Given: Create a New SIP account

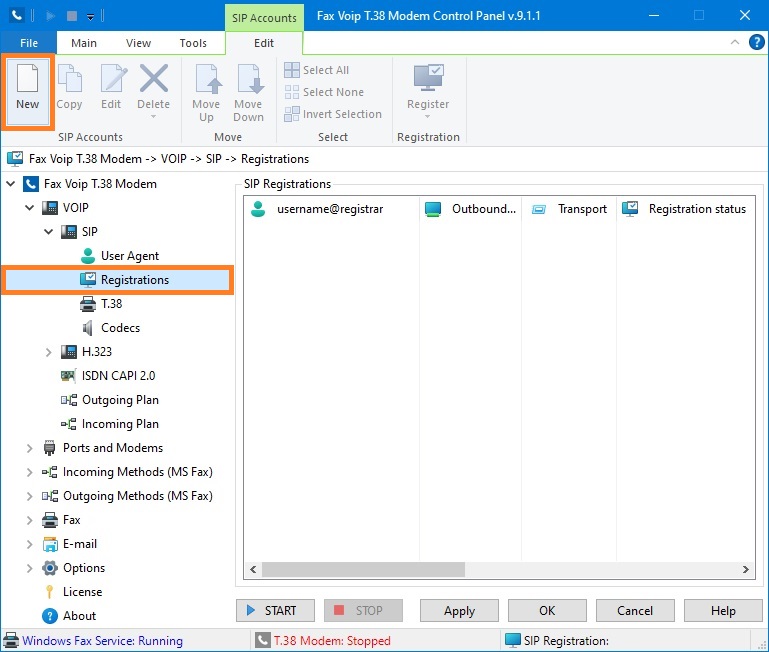Looking at the screenshot, I should 27,91.
